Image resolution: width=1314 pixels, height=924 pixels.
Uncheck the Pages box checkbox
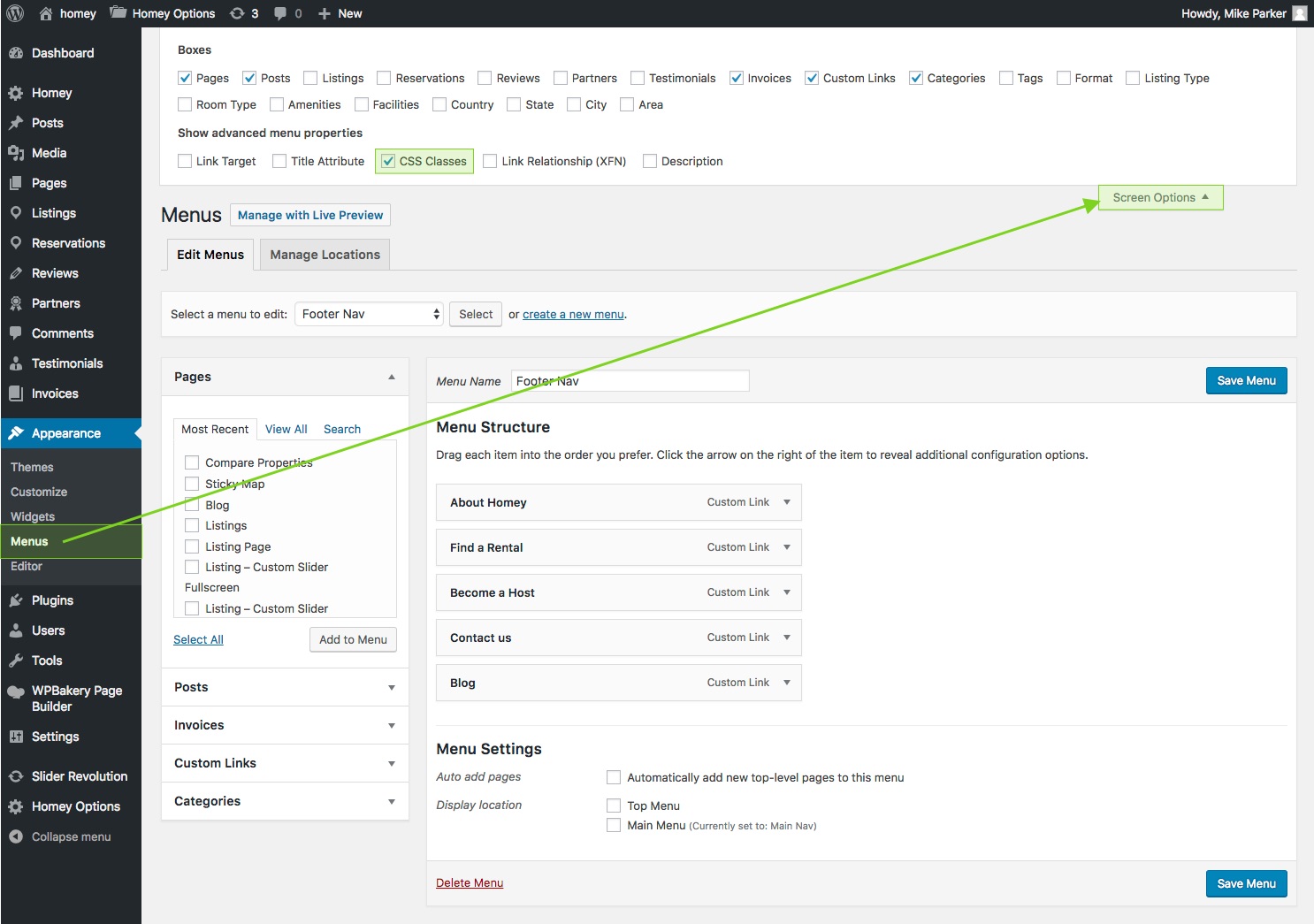coord(185,78)
